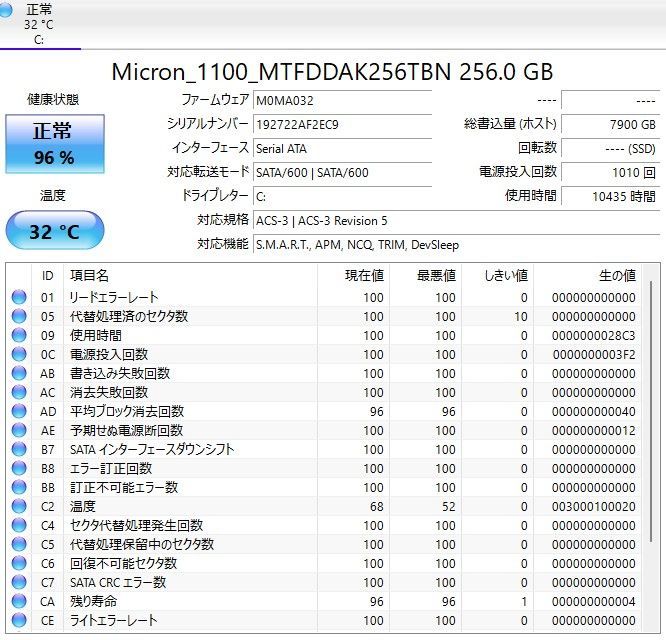Click the 生の値 column header
The image size is (666, 640).
pos(588,276)
